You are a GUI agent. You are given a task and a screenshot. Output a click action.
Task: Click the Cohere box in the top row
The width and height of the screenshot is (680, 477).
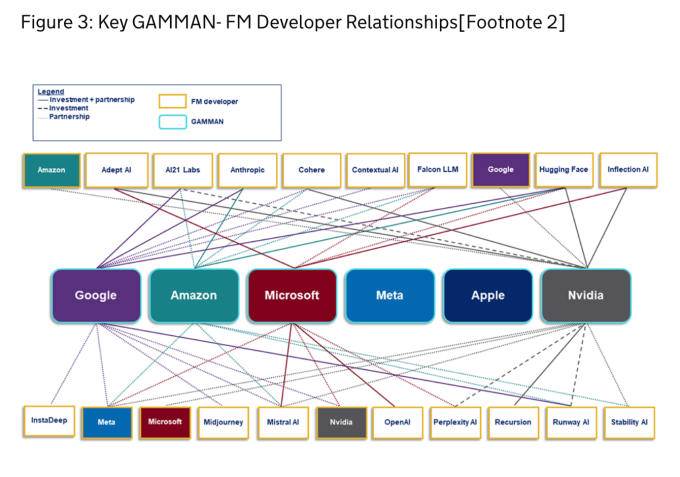[311, 170]
